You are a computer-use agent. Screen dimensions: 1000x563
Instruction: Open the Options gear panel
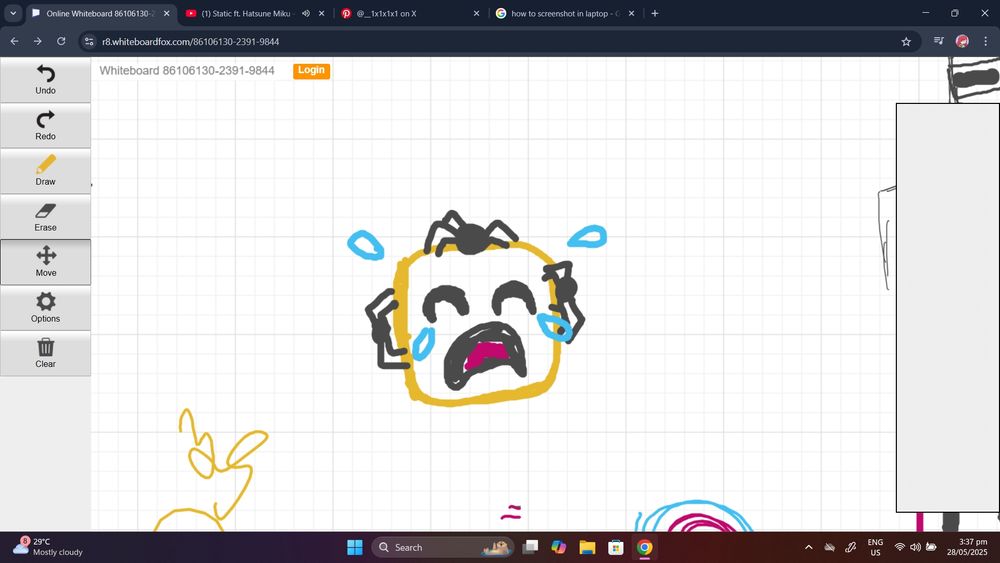point(45,308)
